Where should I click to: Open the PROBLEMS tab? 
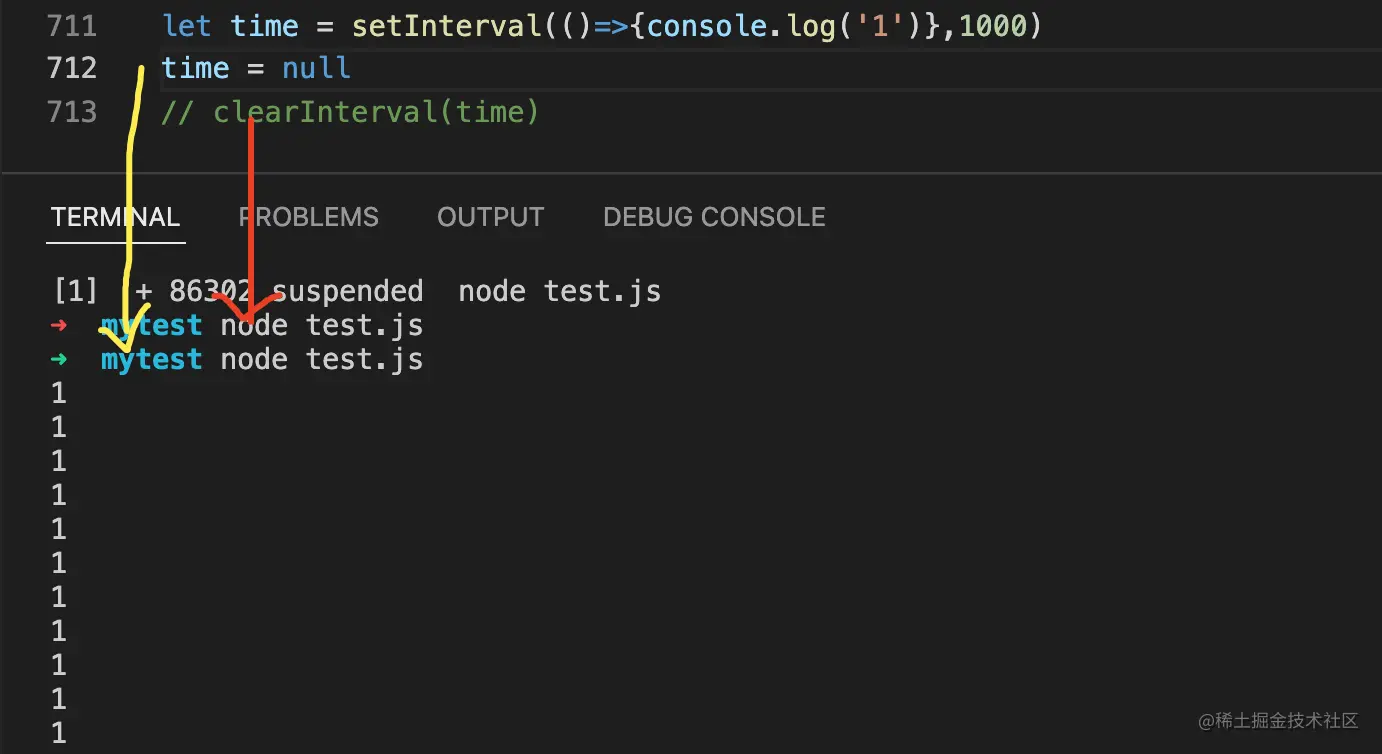tap(309, 217)
